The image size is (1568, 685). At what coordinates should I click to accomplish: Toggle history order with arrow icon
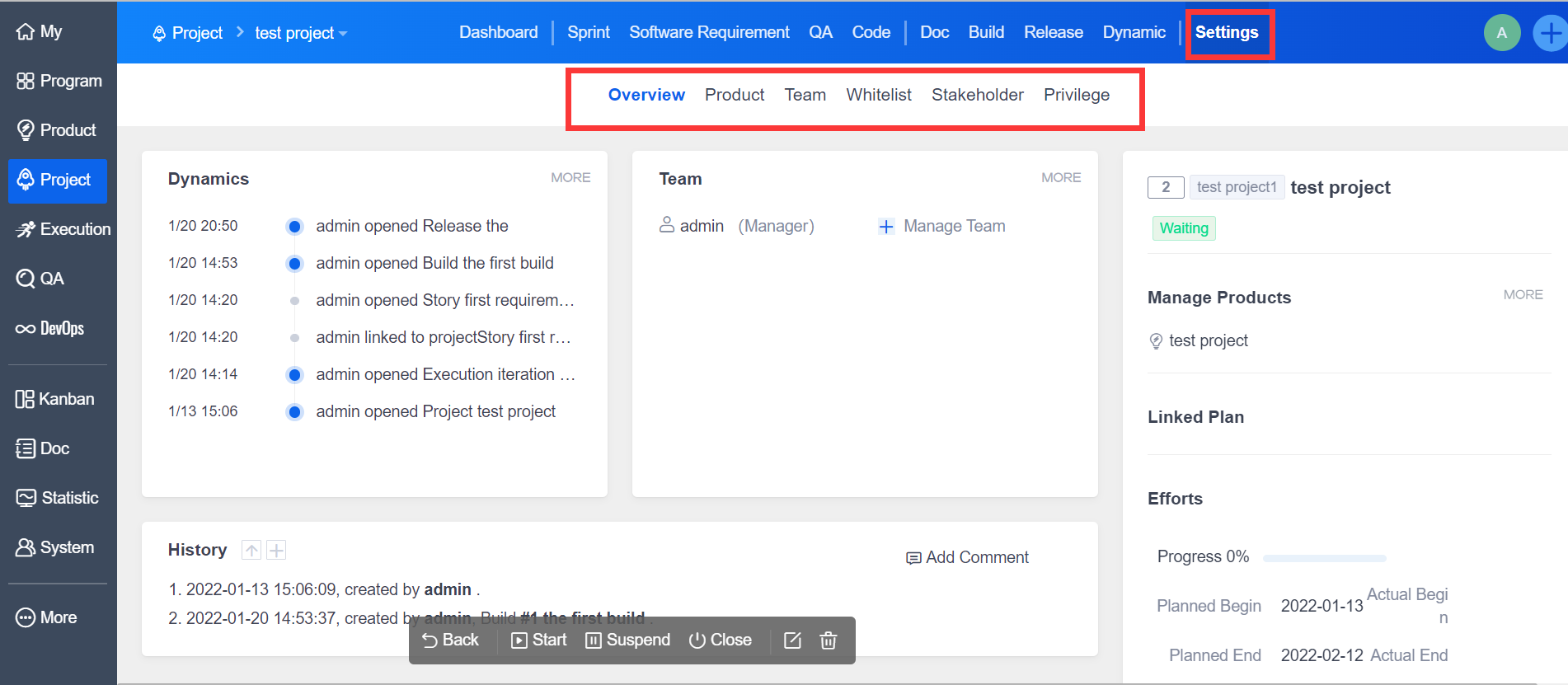pyautogui.click(x=251, y=550)
